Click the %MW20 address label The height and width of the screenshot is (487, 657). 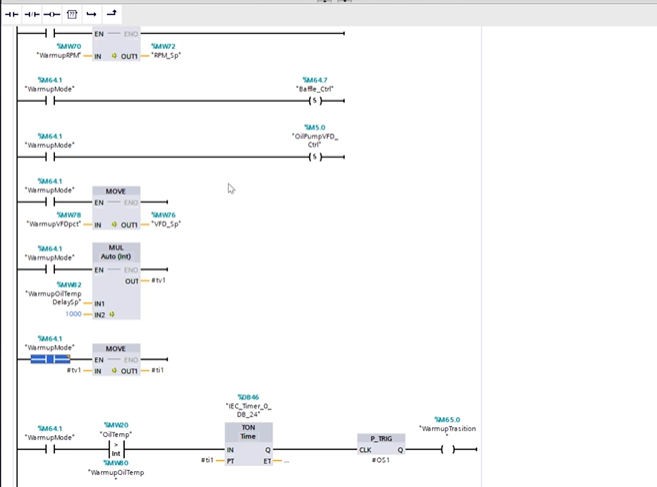(x=116, y=425)
